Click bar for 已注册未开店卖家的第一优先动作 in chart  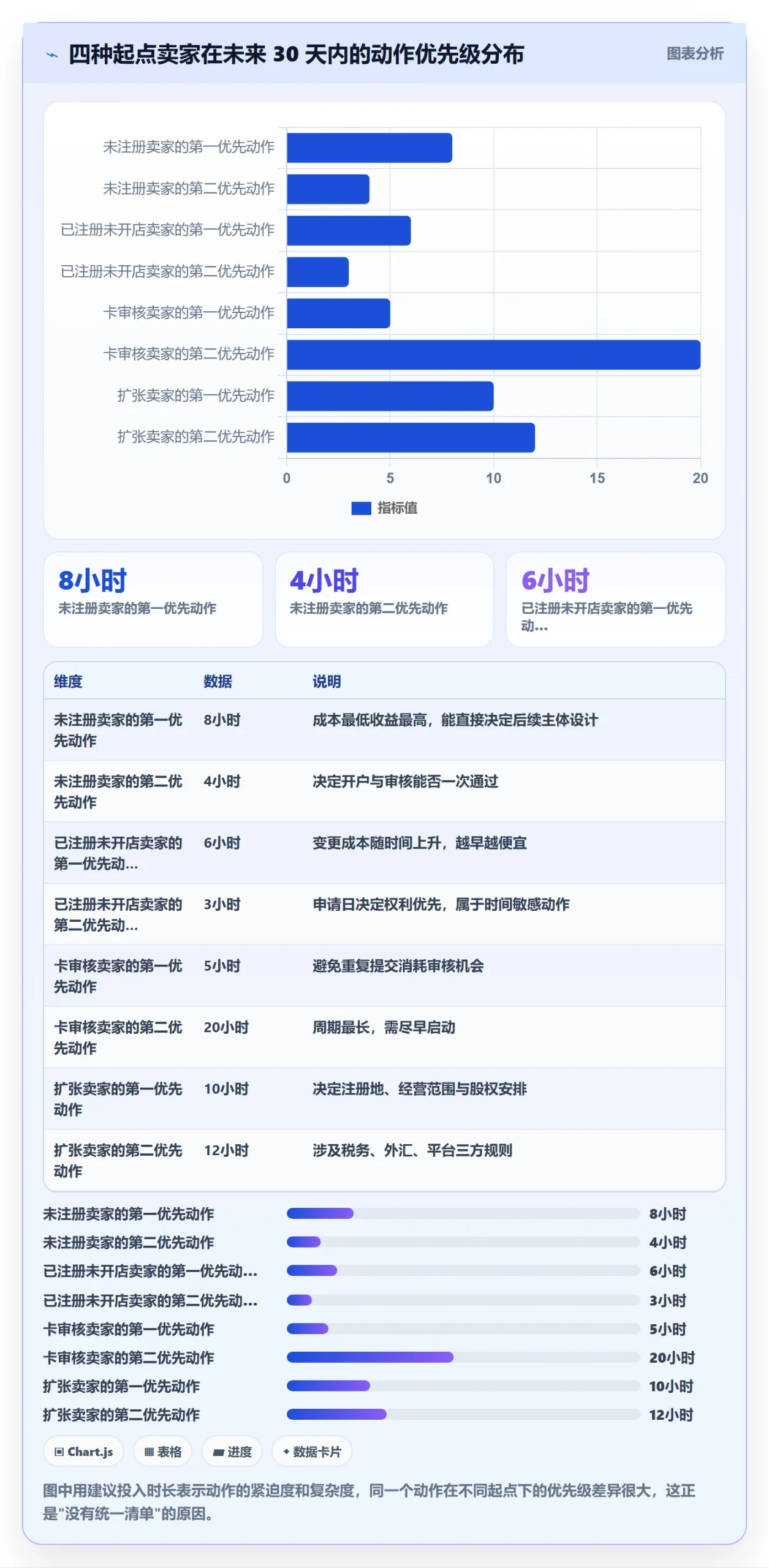(x=349, y=230)
